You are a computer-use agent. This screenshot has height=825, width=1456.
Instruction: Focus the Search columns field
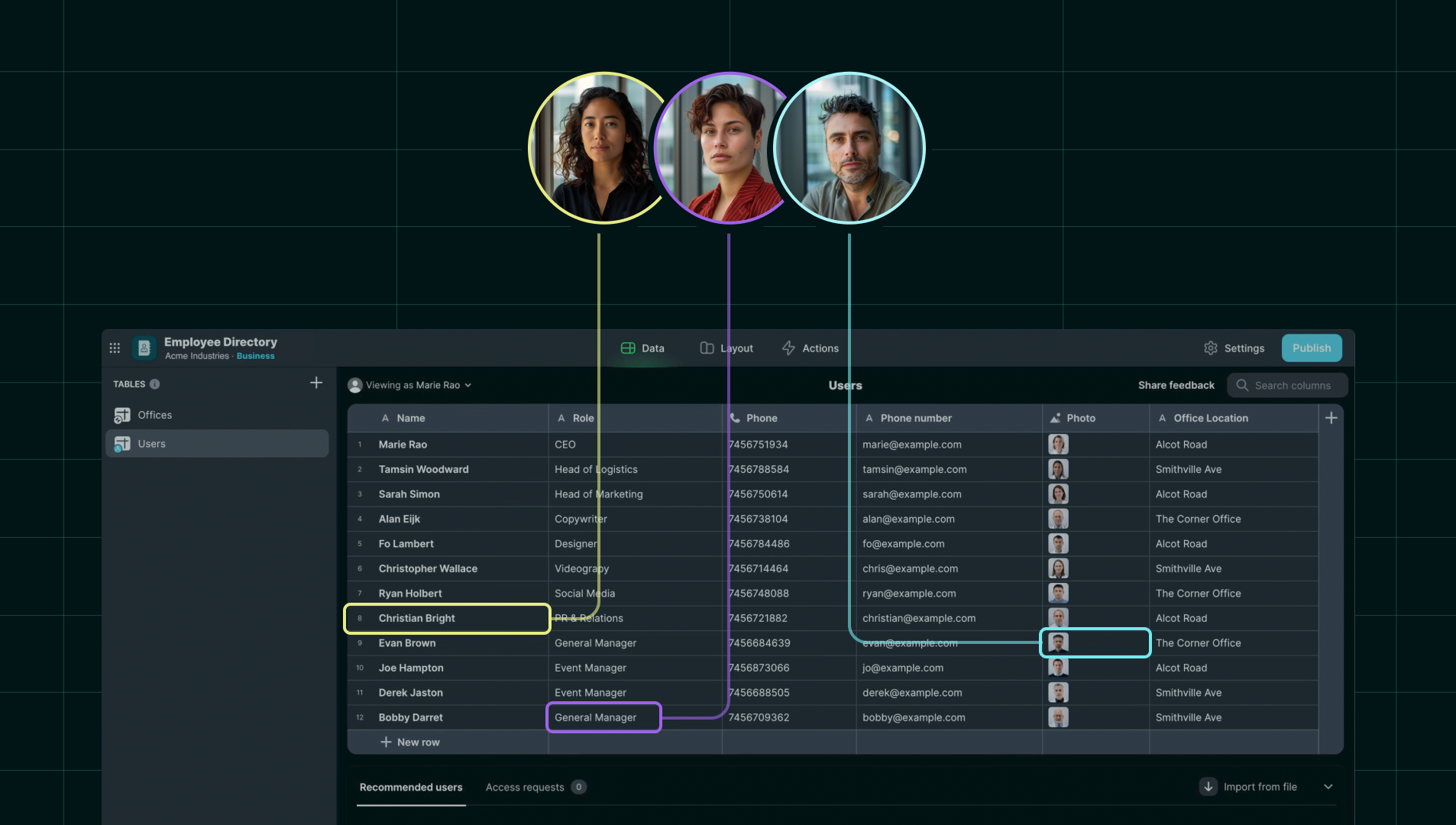tap(1287, 385)
